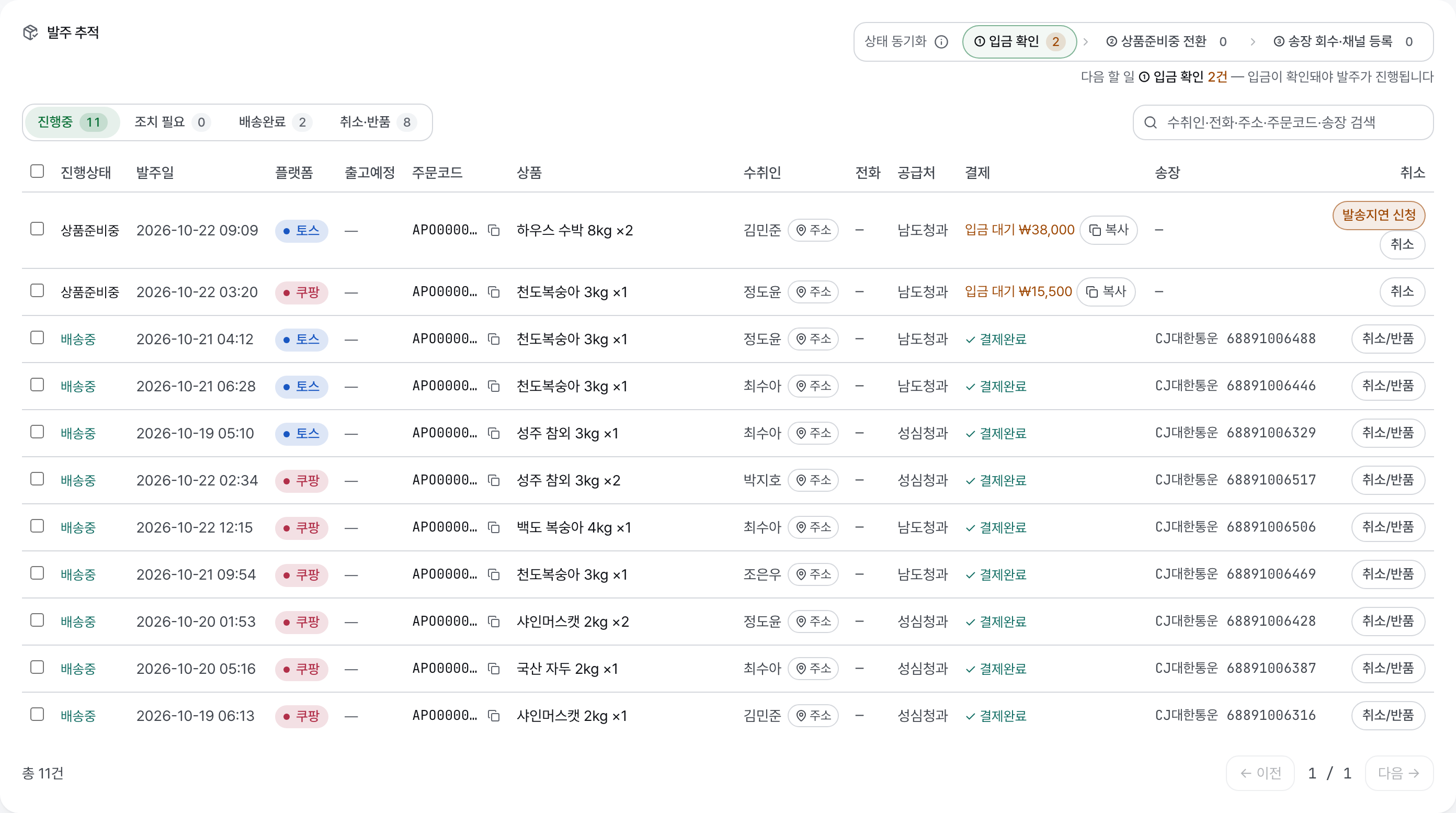The width and height of the screenshot is (1456, 813).
Task: Open the 배송완료 tab
Action: (x=275, y=122)
